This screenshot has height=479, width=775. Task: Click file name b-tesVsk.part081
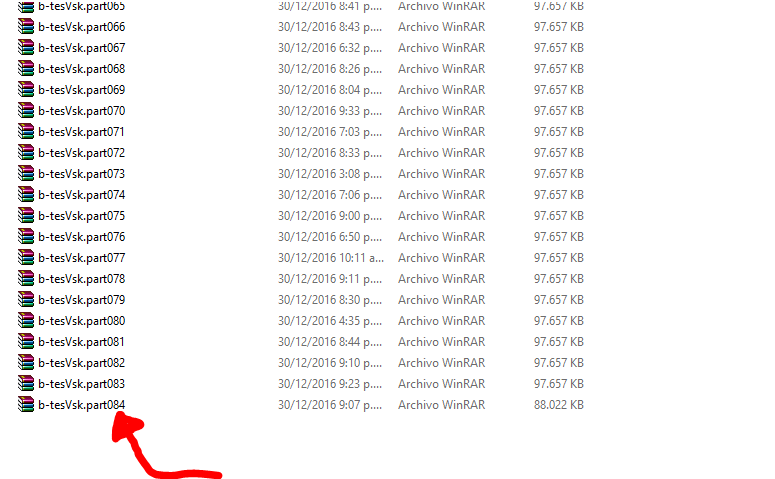click(x=82, y=342)
